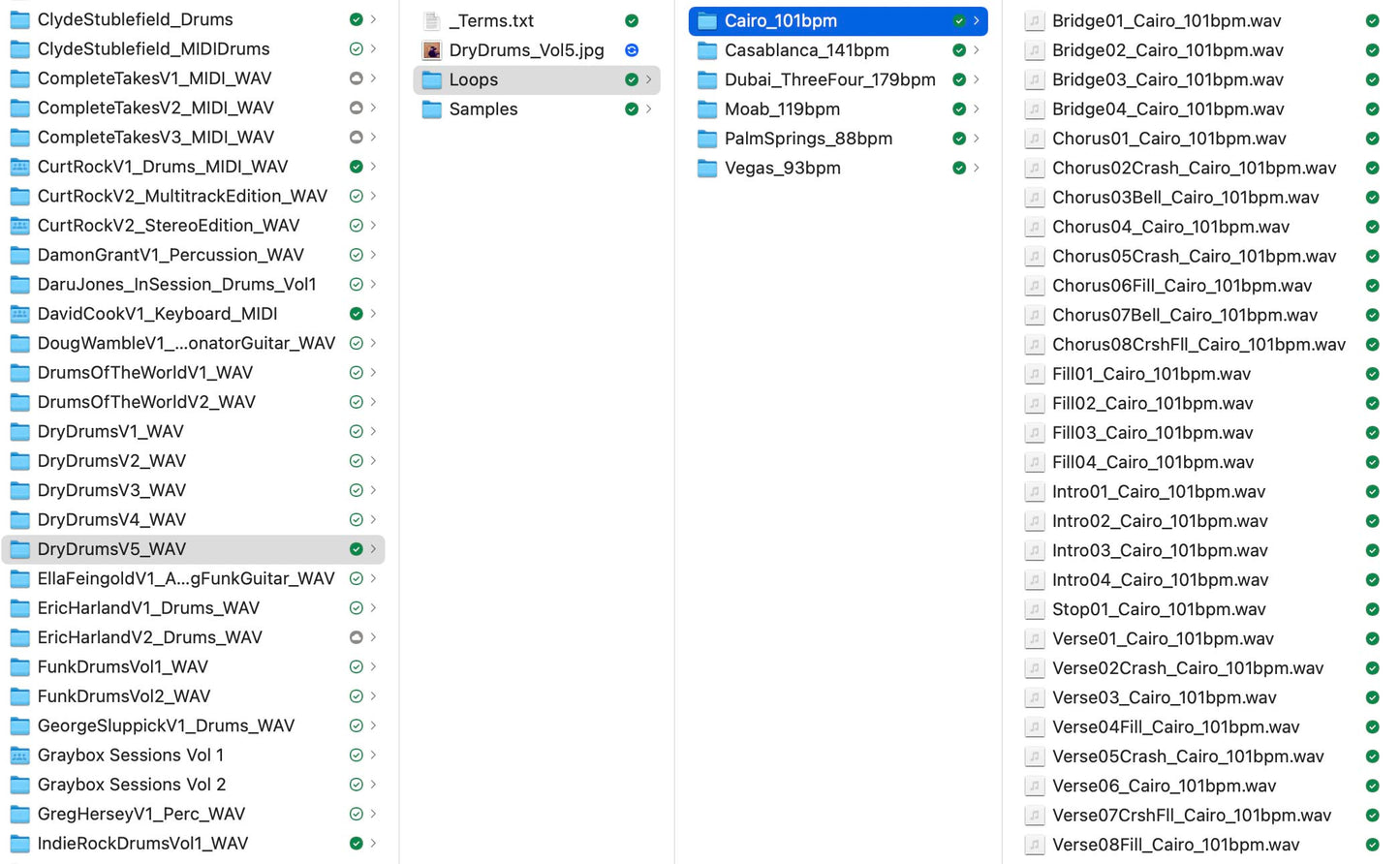This screenshot has height=864, width=1400.
Task: Click the DryDrums_Vol5.jpg image thumbnail icon
Action: [432, 50]
